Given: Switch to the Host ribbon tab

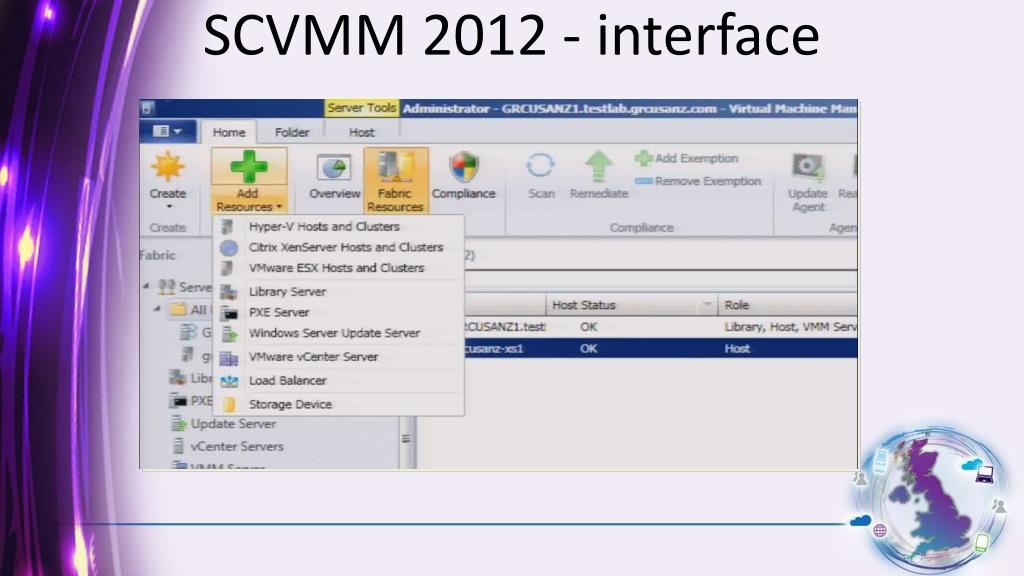Looking at the screenshot, I should click(x=361, y=133).
